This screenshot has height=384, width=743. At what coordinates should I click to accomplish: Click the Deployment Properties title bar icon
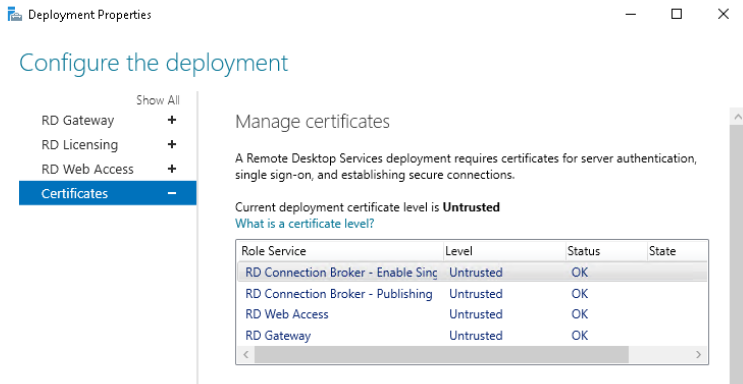coord(15,15)
